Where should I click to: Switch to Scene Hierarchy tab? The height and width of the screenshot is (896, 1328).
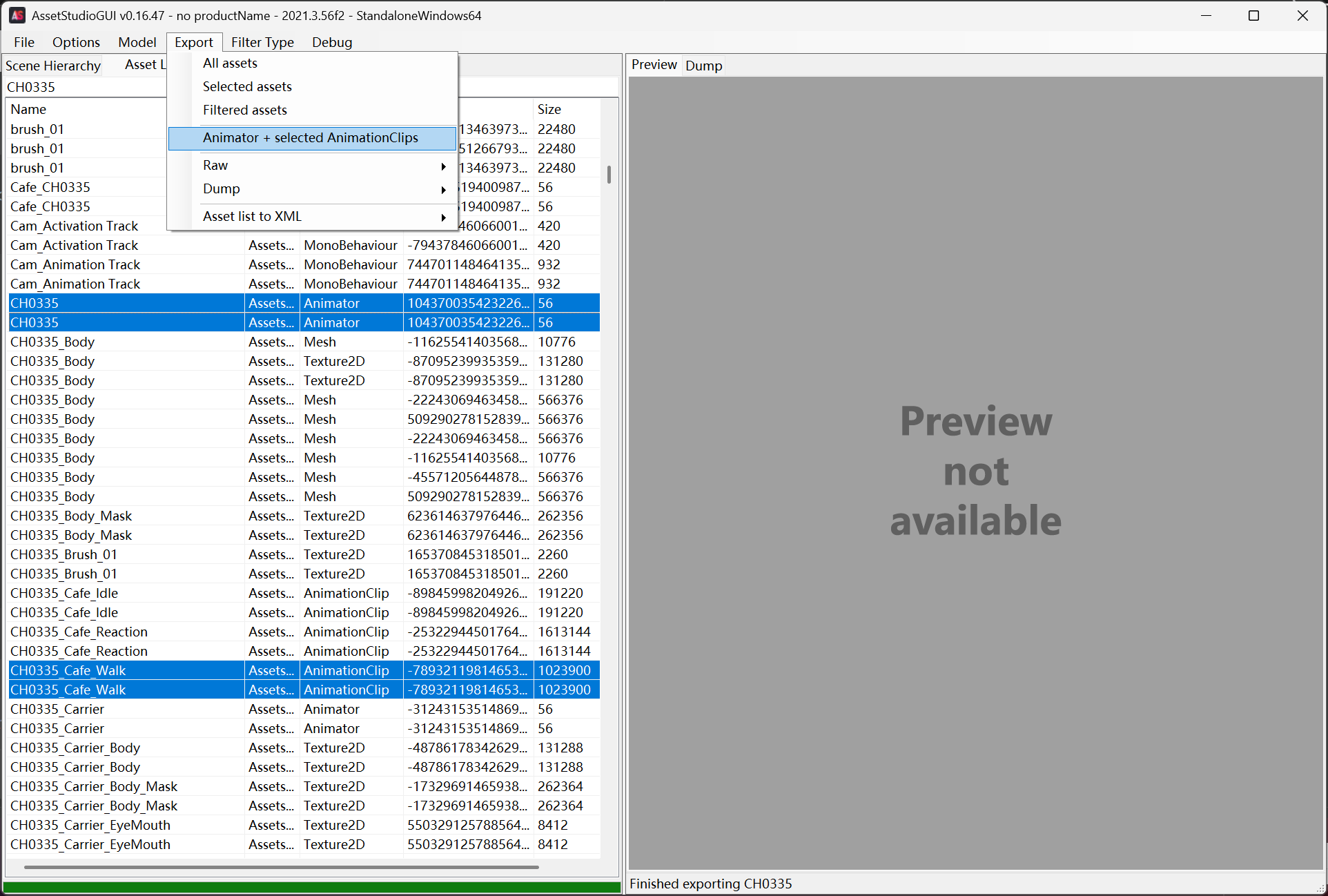[53, 66]
